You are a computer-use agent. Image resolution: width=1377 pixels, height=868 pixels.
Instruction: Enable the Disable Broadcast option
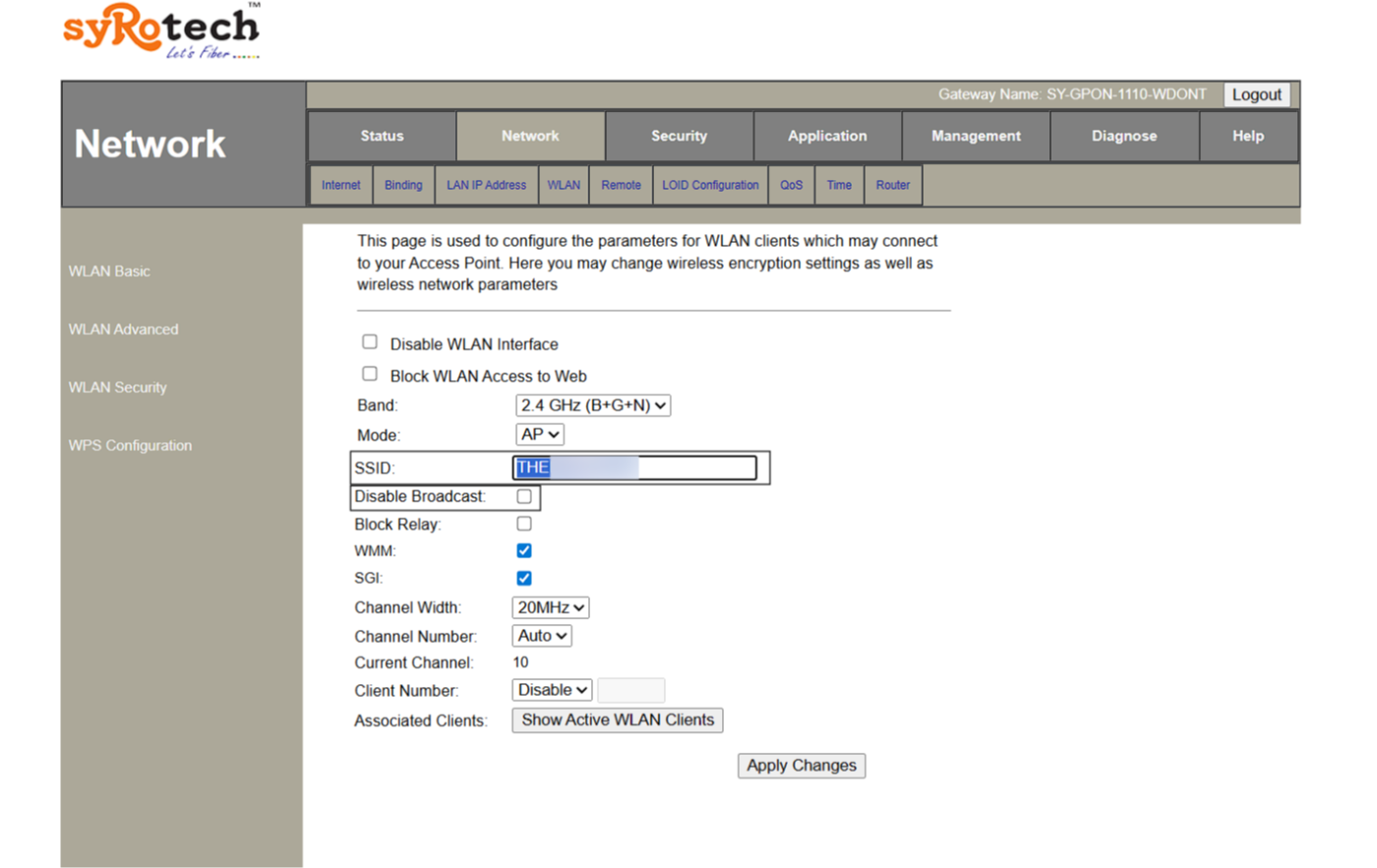523,496
